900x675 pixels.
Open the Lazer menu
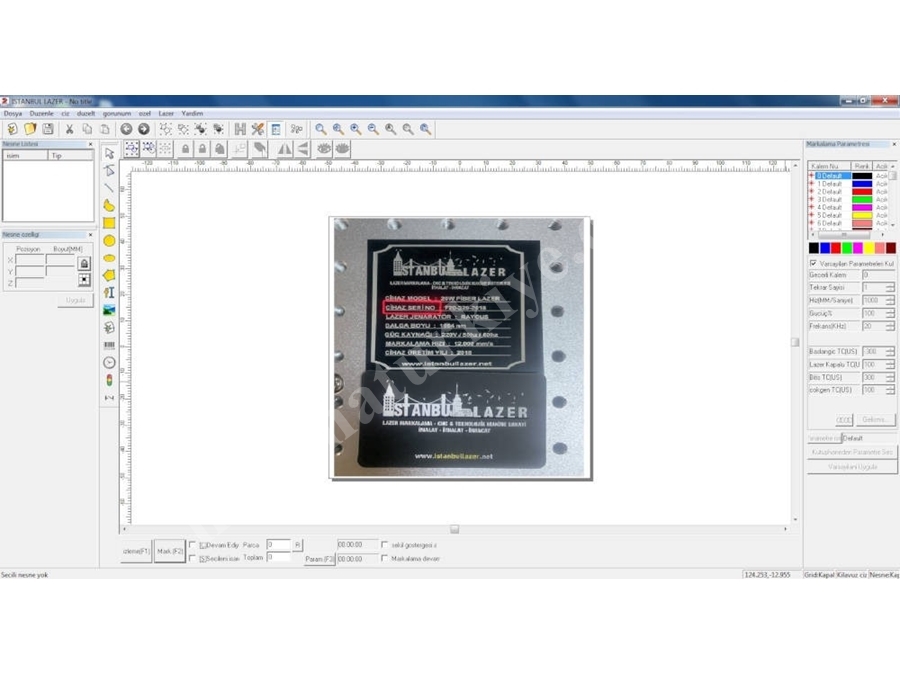pos(166,114)
